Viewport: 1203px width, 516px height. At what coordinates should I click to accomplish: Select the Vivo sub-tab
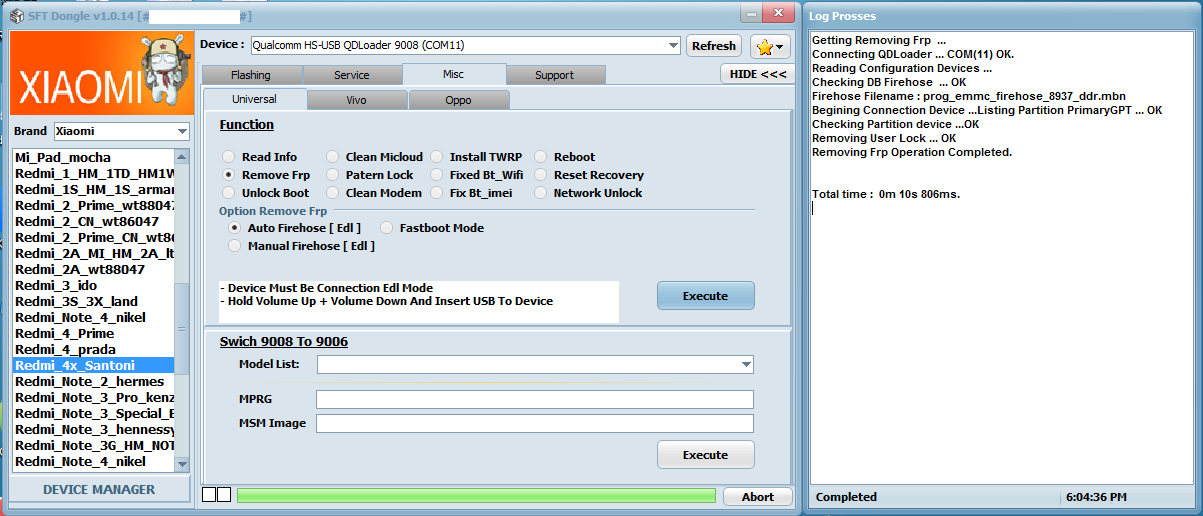tap(357, 100)
